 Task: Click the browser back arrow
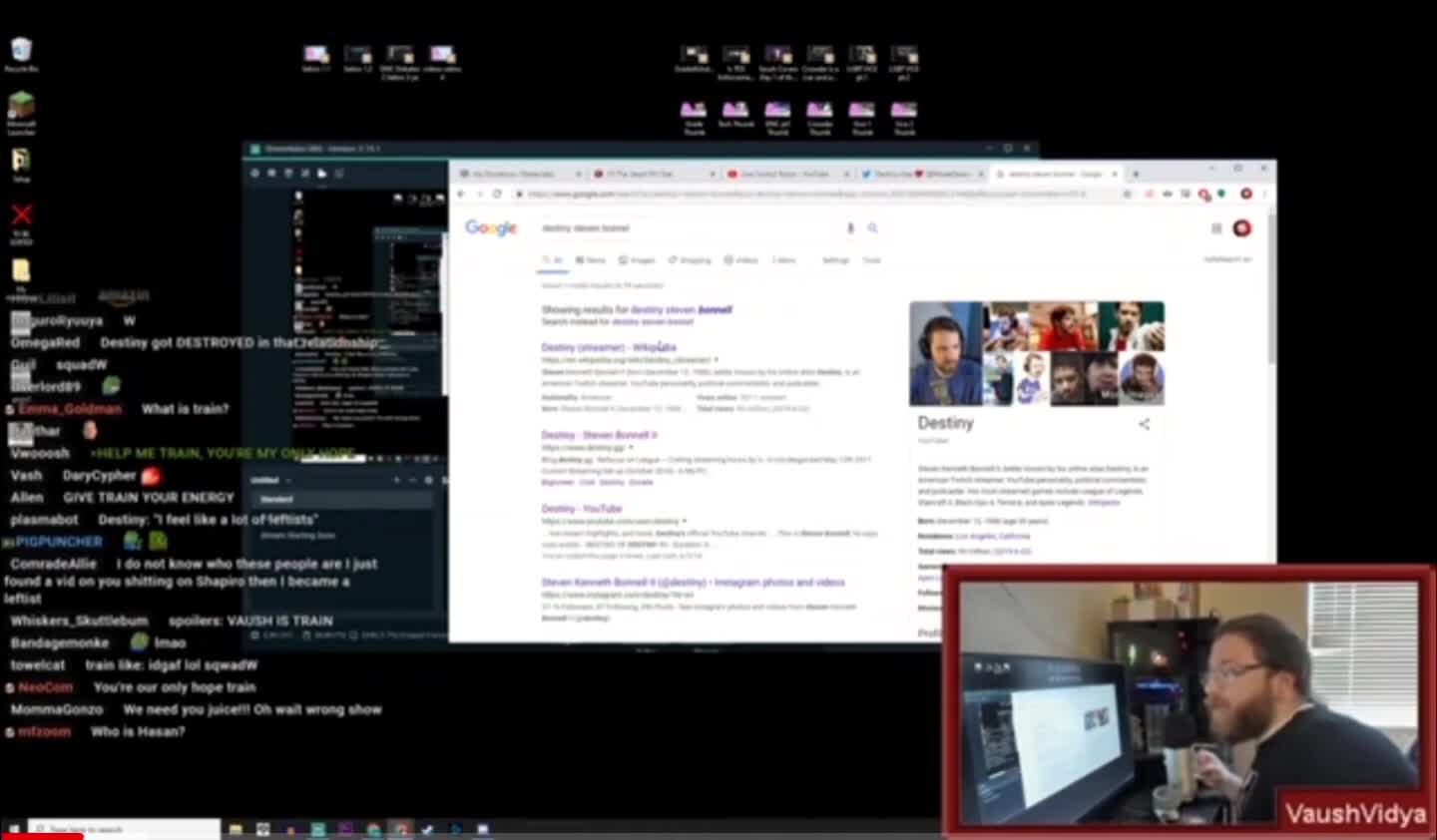pos(460,193)
